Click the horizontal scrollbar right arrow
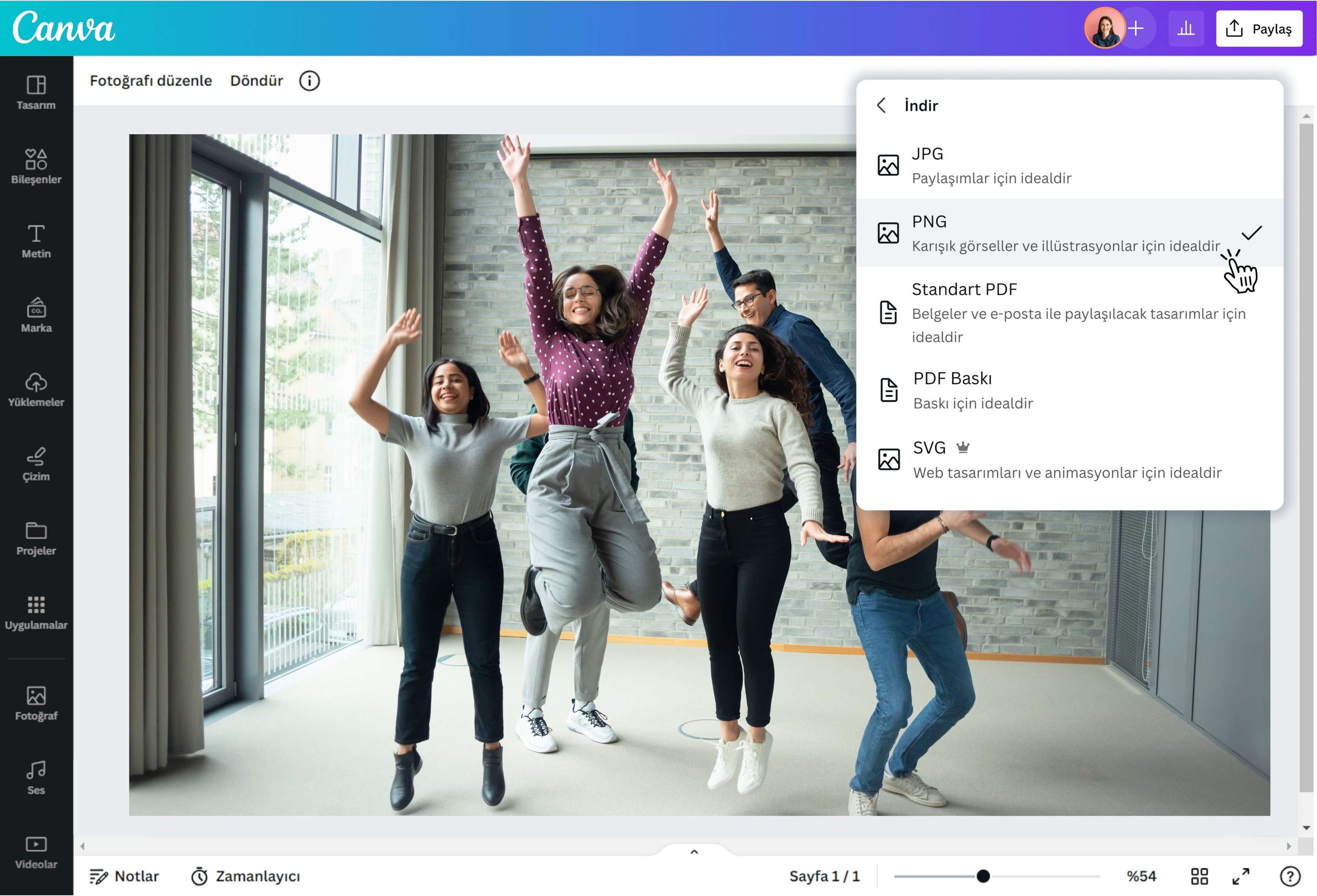Image resolution: width=1317 pixels, height=896 pixels. click(1289, 846)
